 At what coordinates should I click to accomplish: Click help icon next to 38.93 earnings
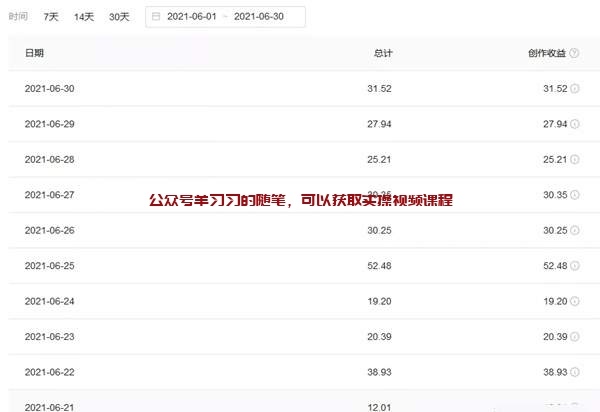pos(575,371)
